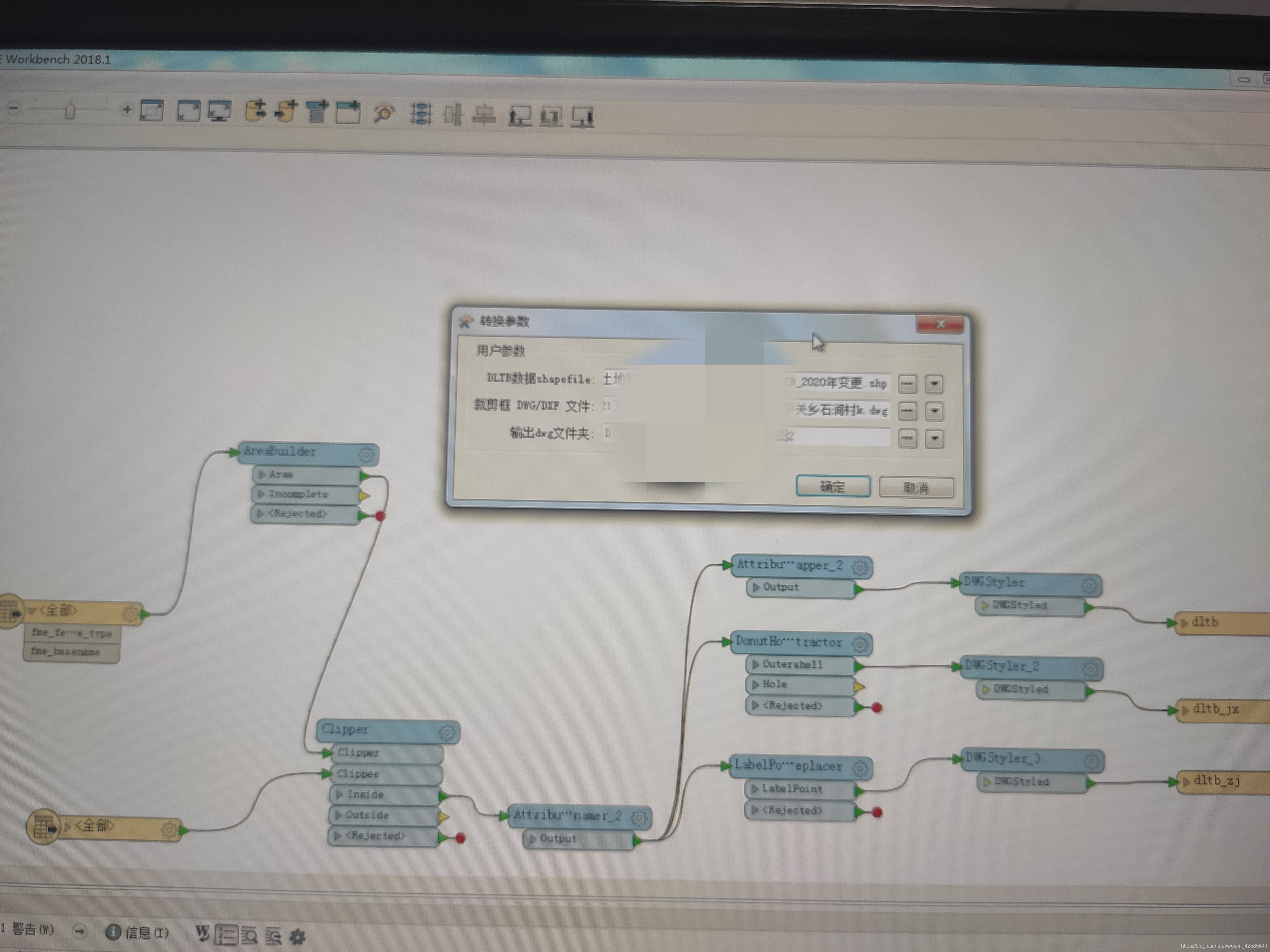The width and height of the screenshot is (1270, 952).
Task: Click the auto layout grid icon
Action: tap(421, 114)
